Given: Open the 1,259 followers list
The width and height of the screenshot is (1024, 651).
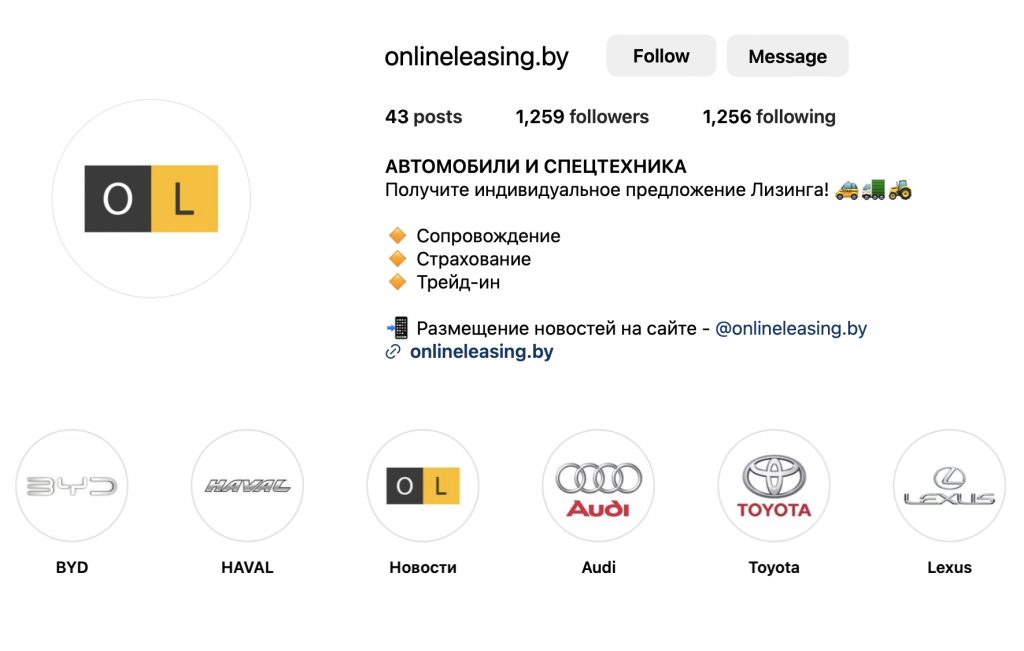Looking at the screenshot, I should point(581,117).
